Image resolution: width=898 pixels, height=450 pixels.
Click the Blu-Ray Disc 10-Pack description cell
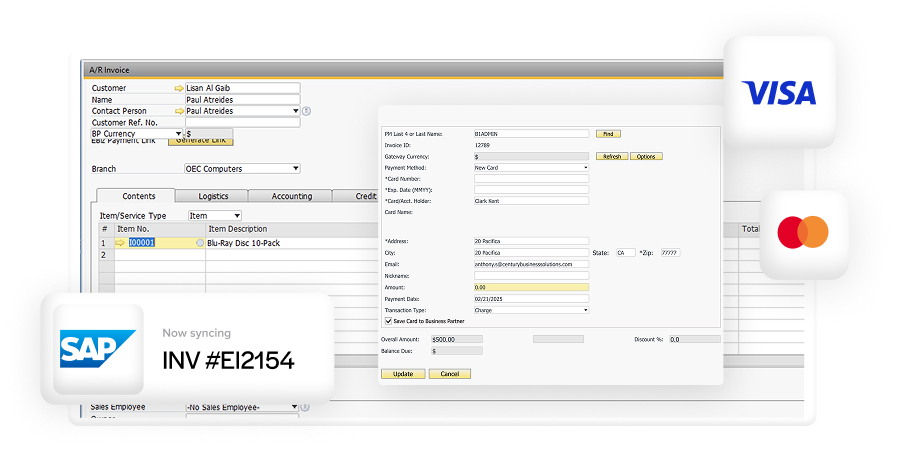pyautogui.click(x=292, y=243)
